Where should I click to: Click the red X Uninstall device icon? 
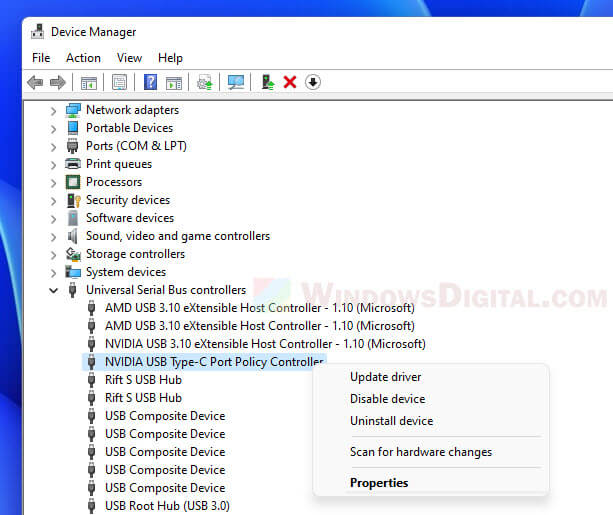click(x=290, y=83)
